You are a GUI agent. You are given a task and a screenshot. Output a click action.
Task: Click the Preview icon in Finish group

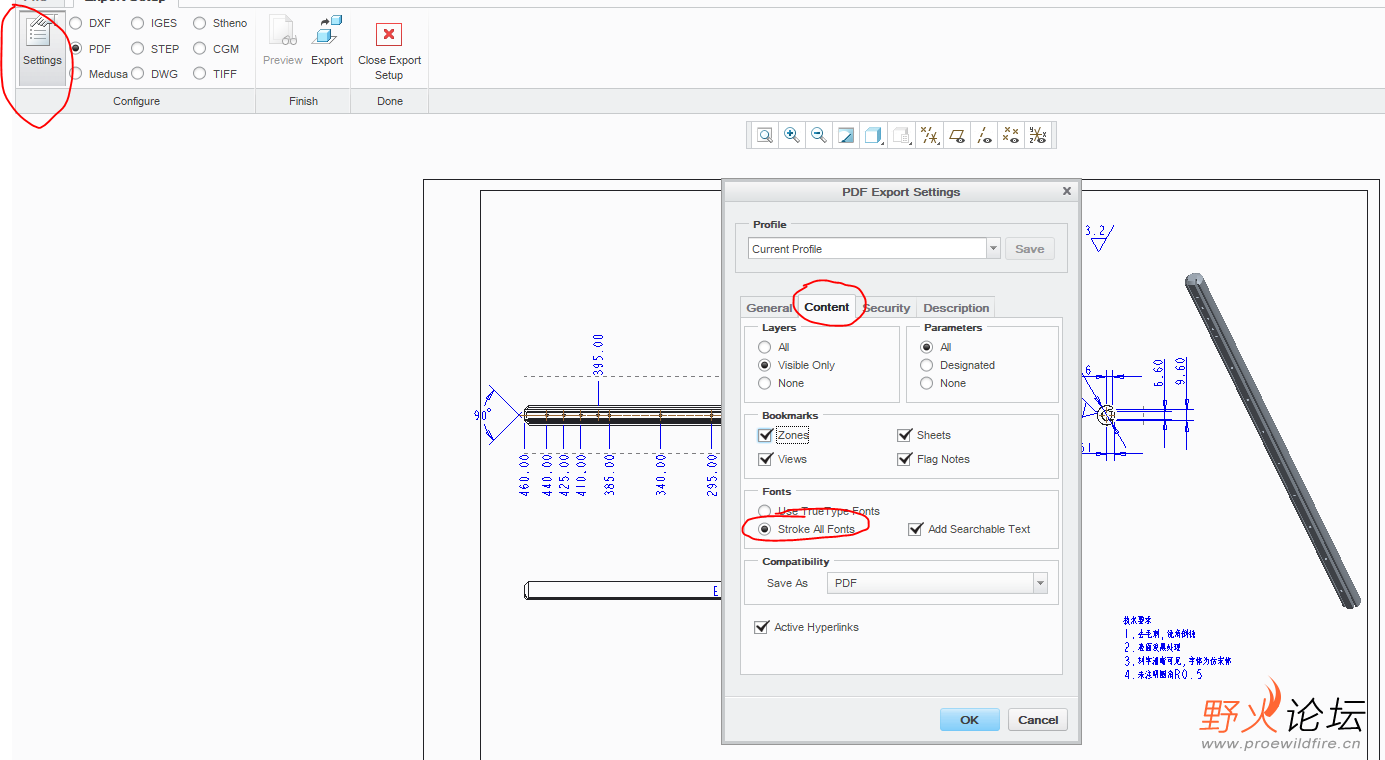pos(283,33)
